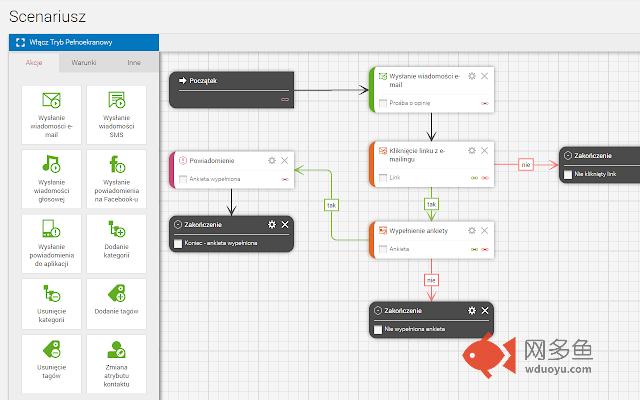Select the Nie kliknięty link end node title
This screenshot has width=640, height=400.
click(593, 156)
